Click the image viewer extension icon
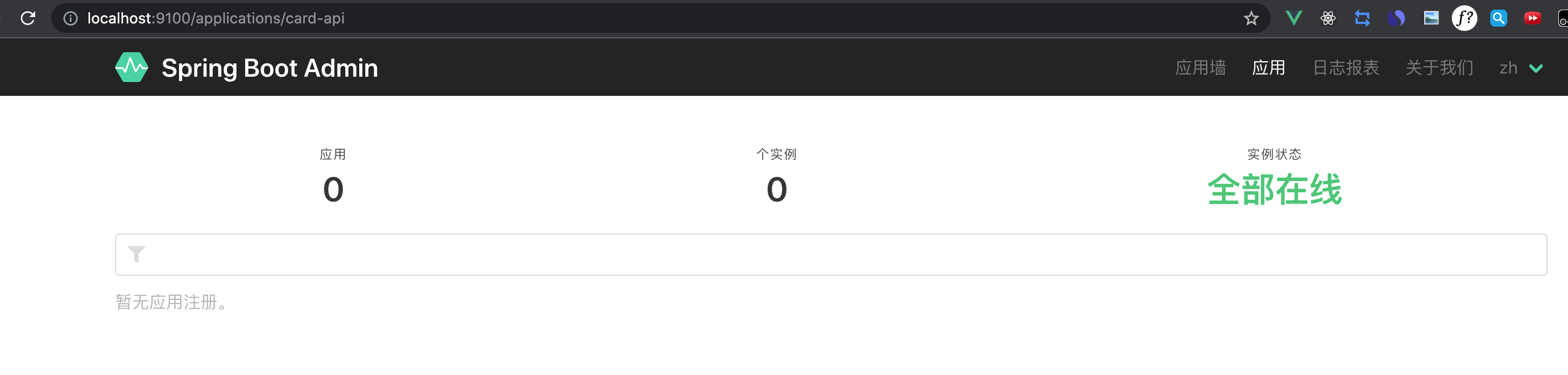The image size is (1568, 375). click(x=1430, y=18)
